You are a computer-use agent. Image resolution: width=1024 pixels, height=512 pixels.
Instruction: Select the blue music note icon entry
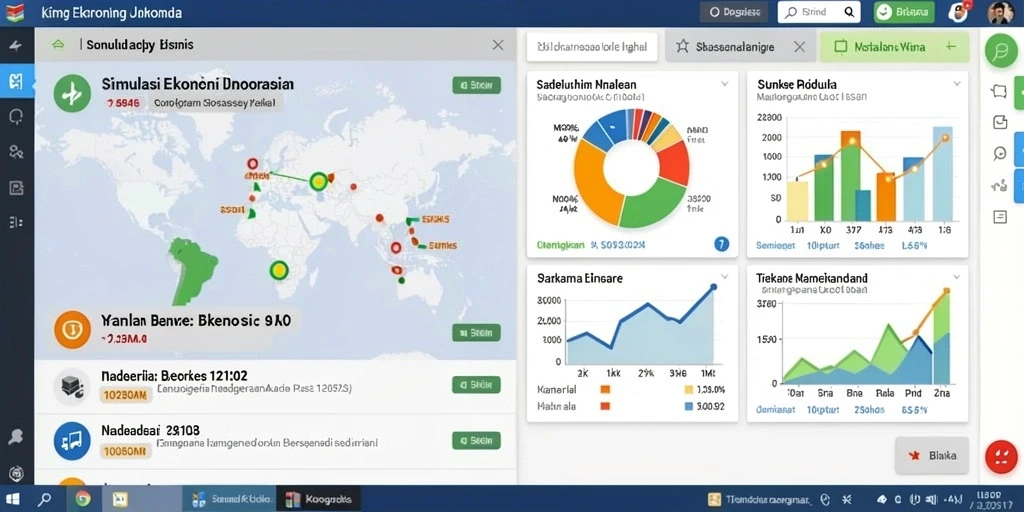[x=71, y=439]
